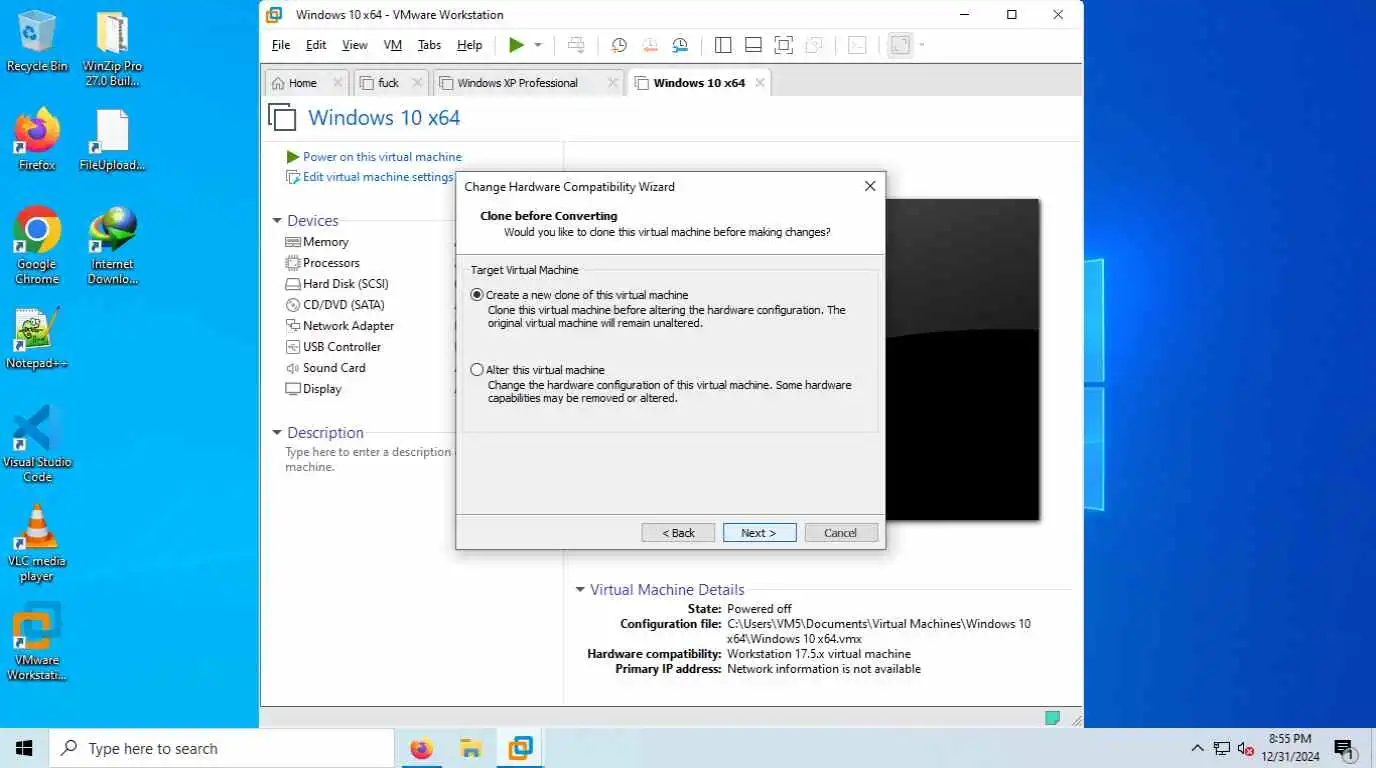Select the Google Chrome desktop shortcut

(37, 246)
